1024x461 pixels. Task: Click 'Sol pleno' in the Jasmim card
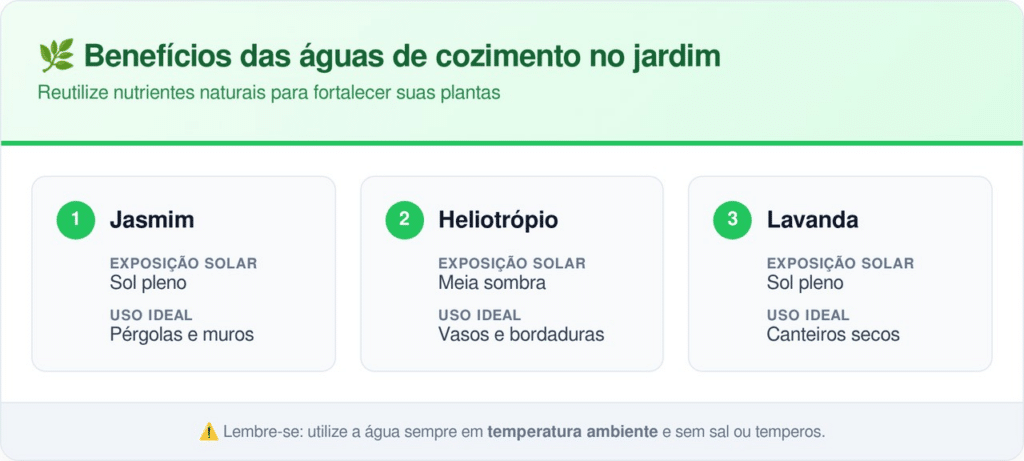[x=148, y=283]
